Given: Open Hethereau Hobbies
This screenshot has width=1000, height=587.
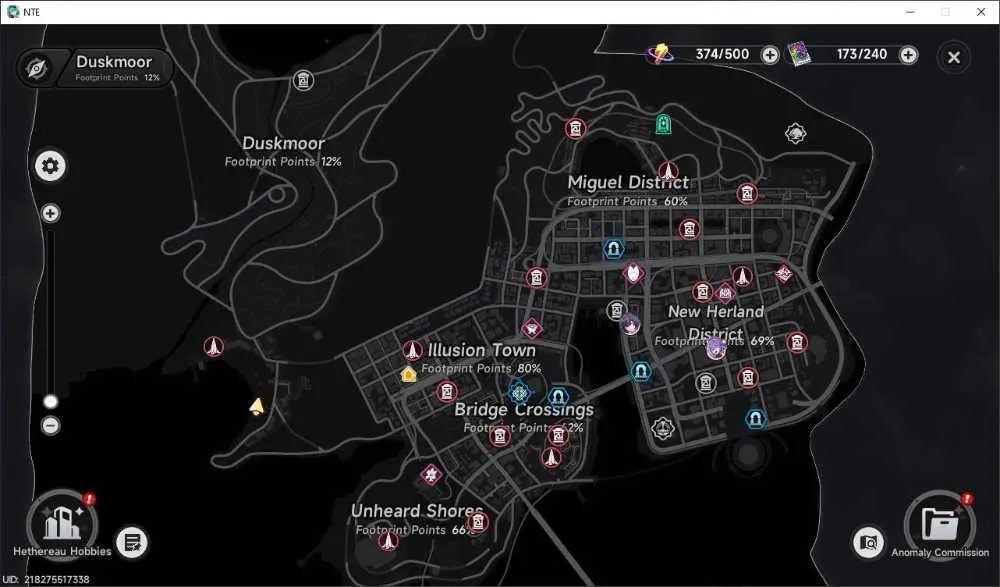Looking at the screenshot, I should click(x=62, y=524).
